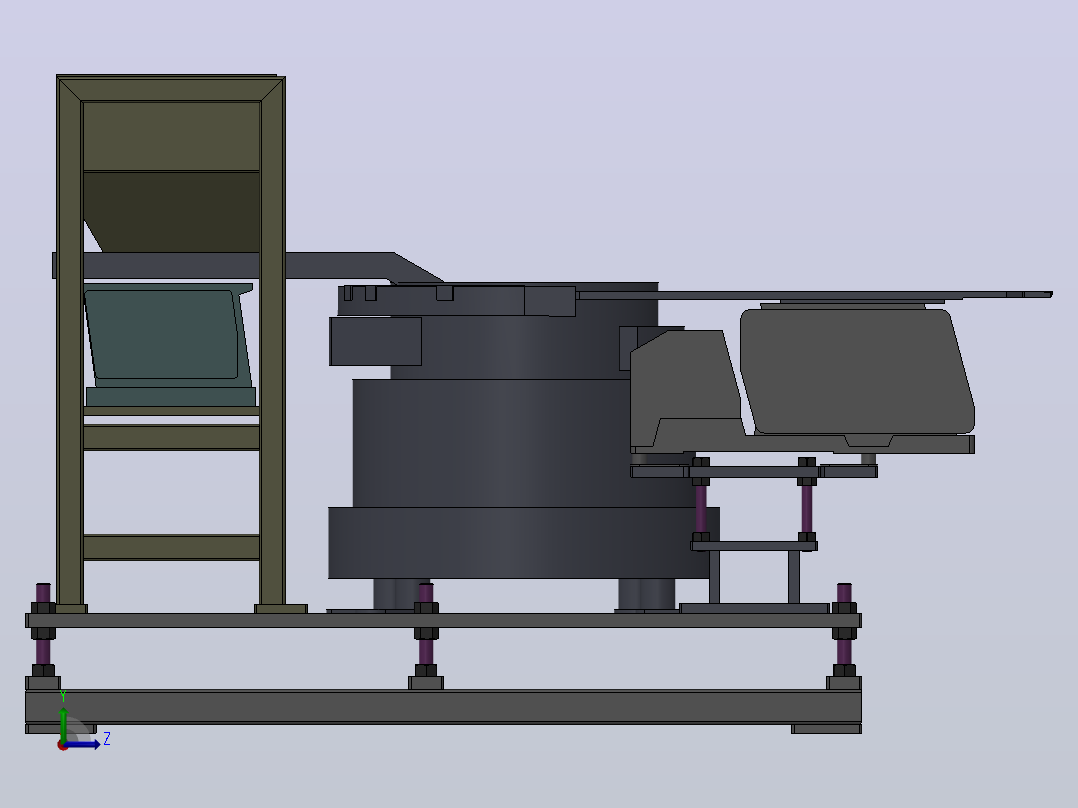This screenshot has width=1078, height=808.
Task: Click the blue Z axis arrow of the triad
Action: 82,744
